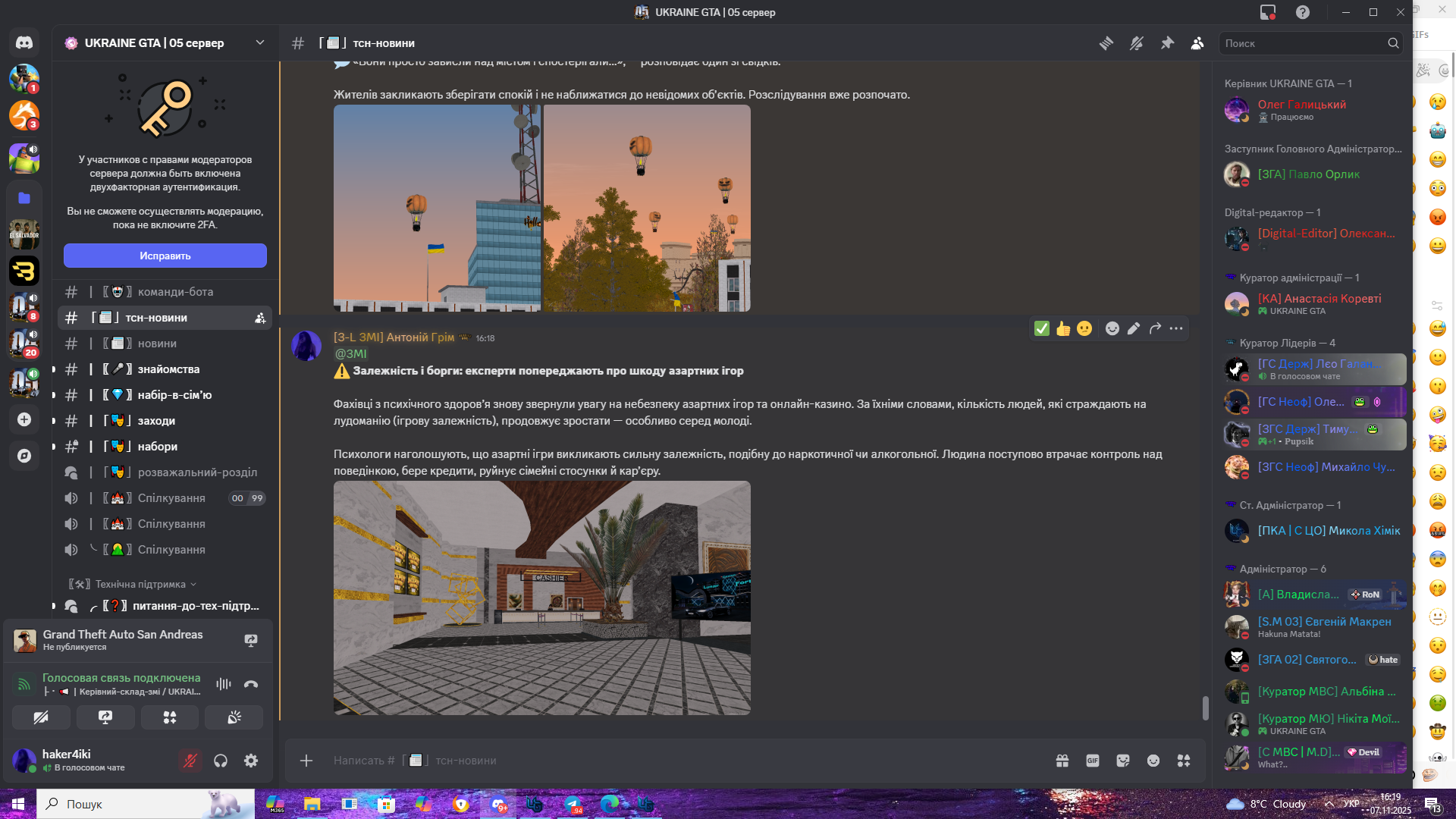Unmute the microphone

point(190,761)
